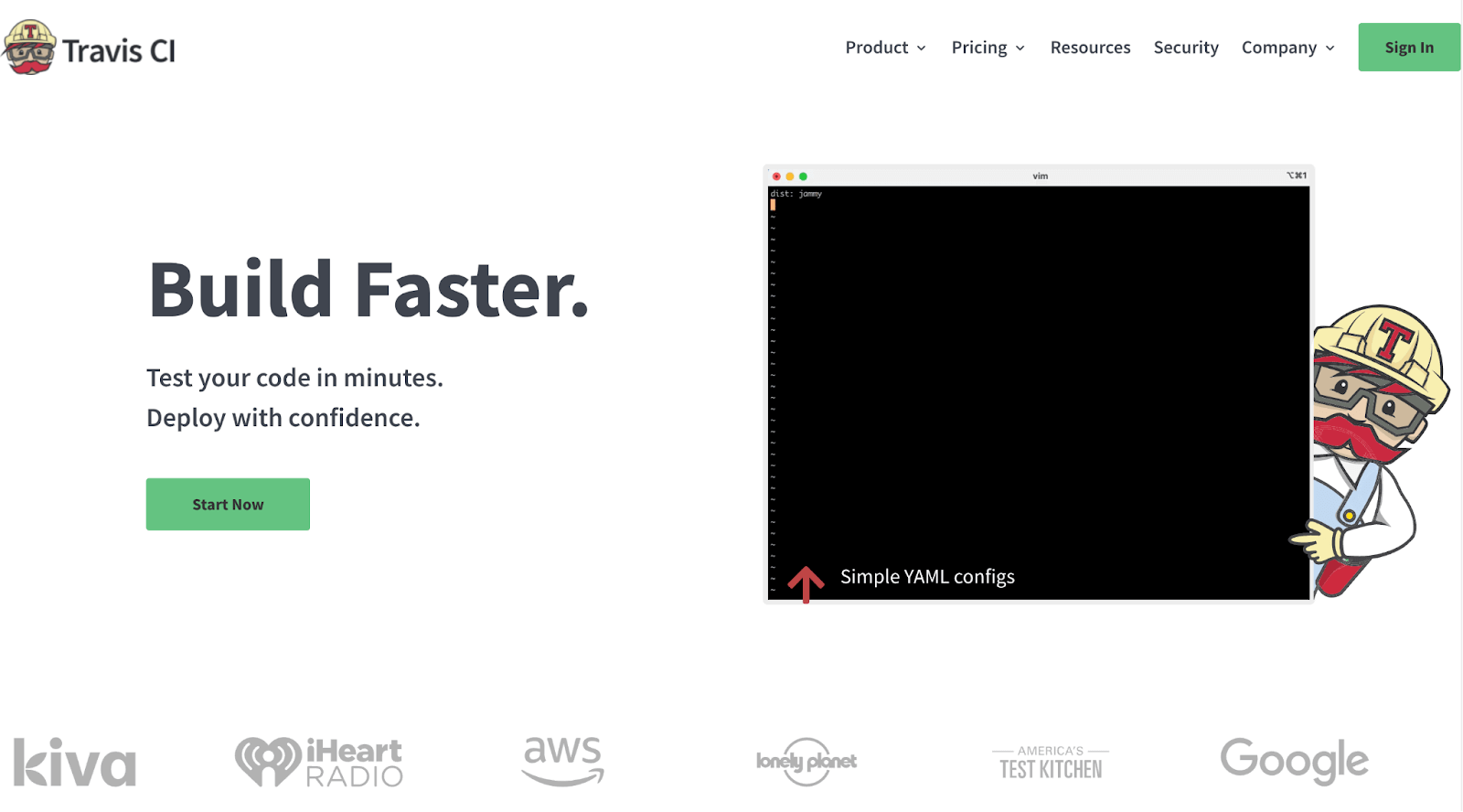This screenshot has width=1463, height=812.
Task: Click the Google logo
Action: pos(1294,761)
